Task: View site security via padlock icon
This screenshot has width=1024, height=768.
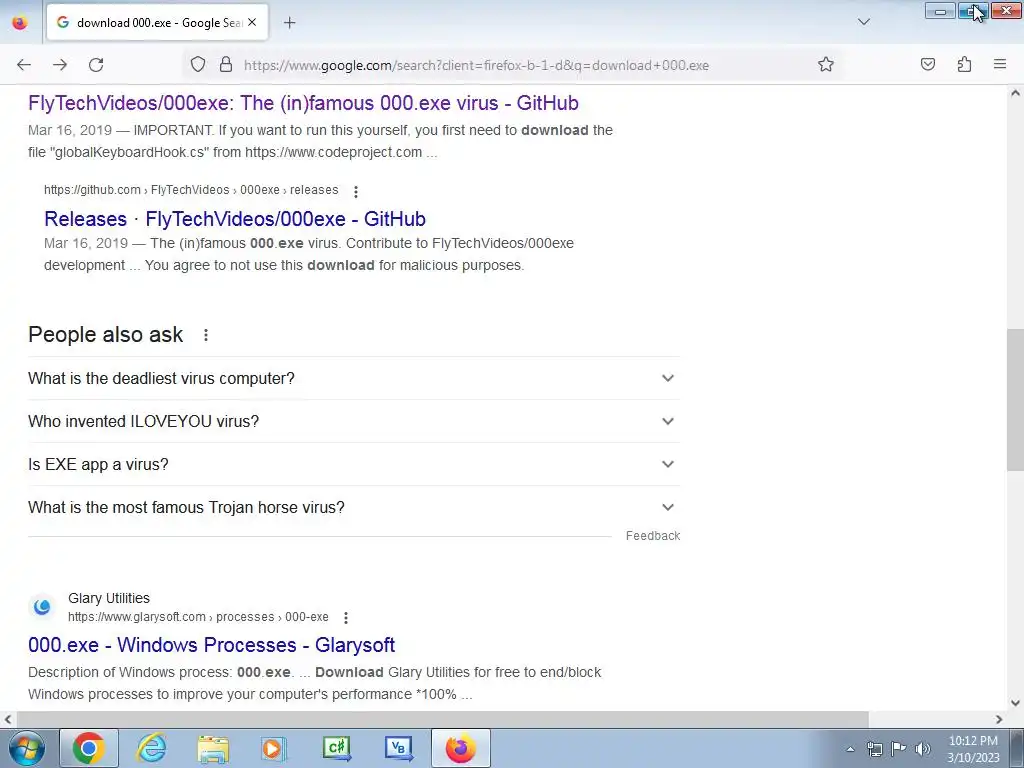Action: pyautogui.click(x=226, y=64)
